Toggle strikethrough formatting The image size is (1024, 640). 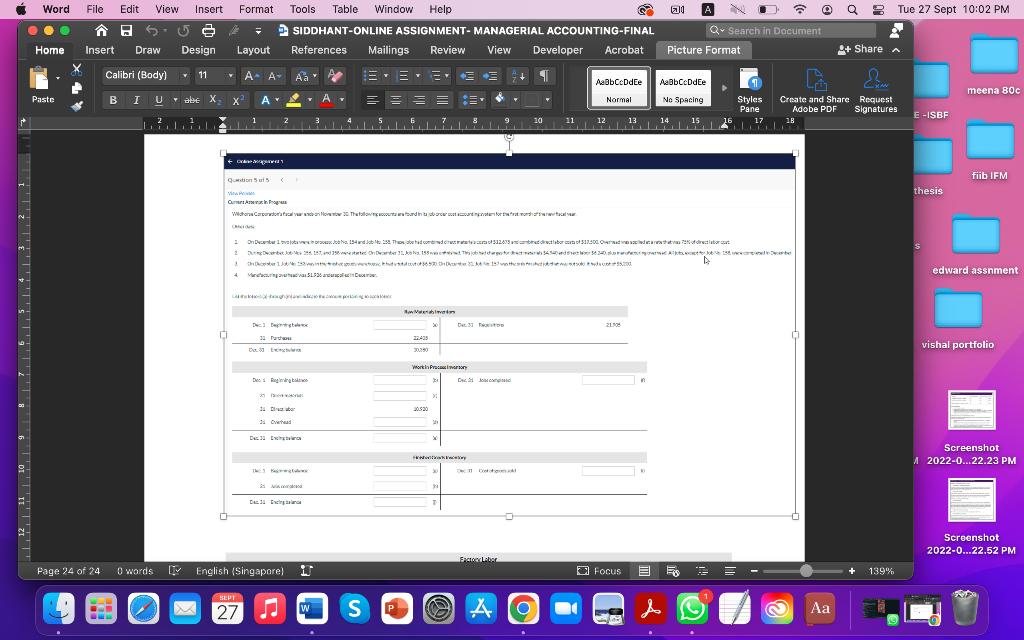tap(192, 99)
